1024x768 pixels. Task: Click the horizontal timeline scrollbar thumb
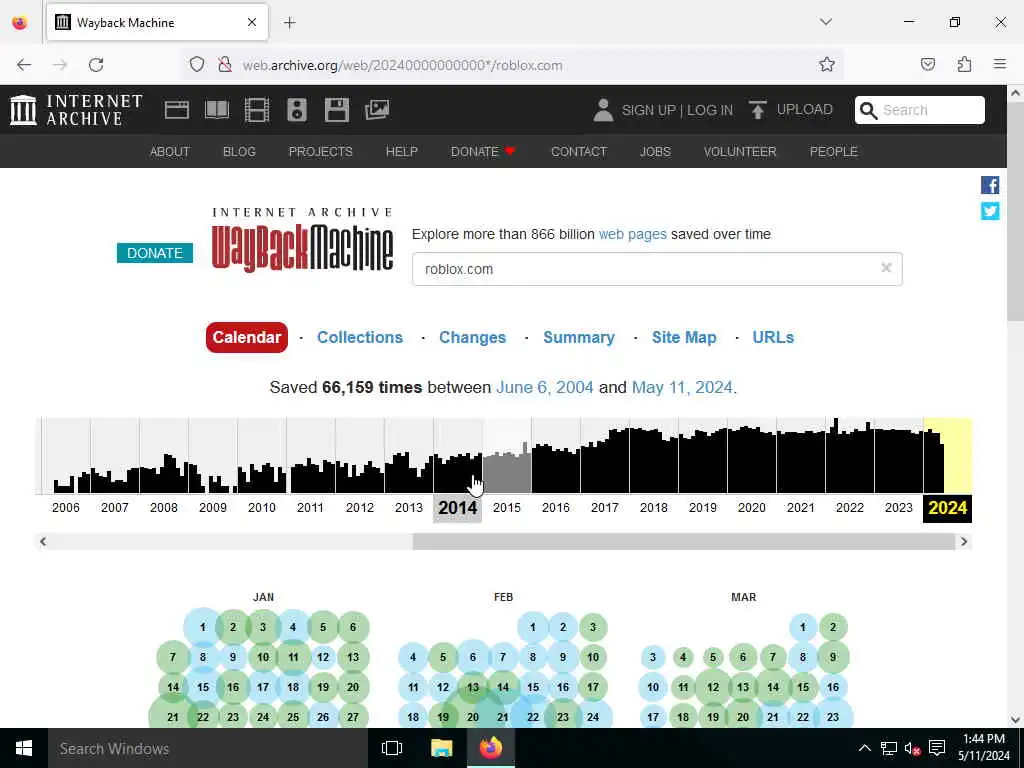click(683, 541)
